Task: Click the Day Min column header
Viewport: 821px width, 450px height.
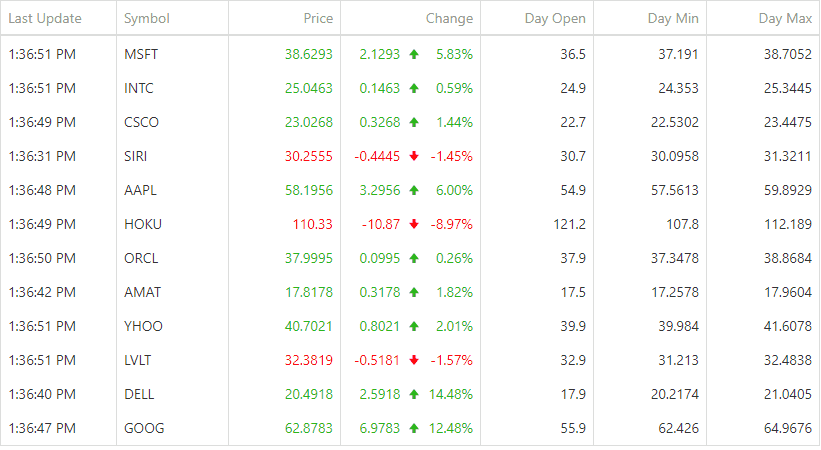Action: coord(673,18)
